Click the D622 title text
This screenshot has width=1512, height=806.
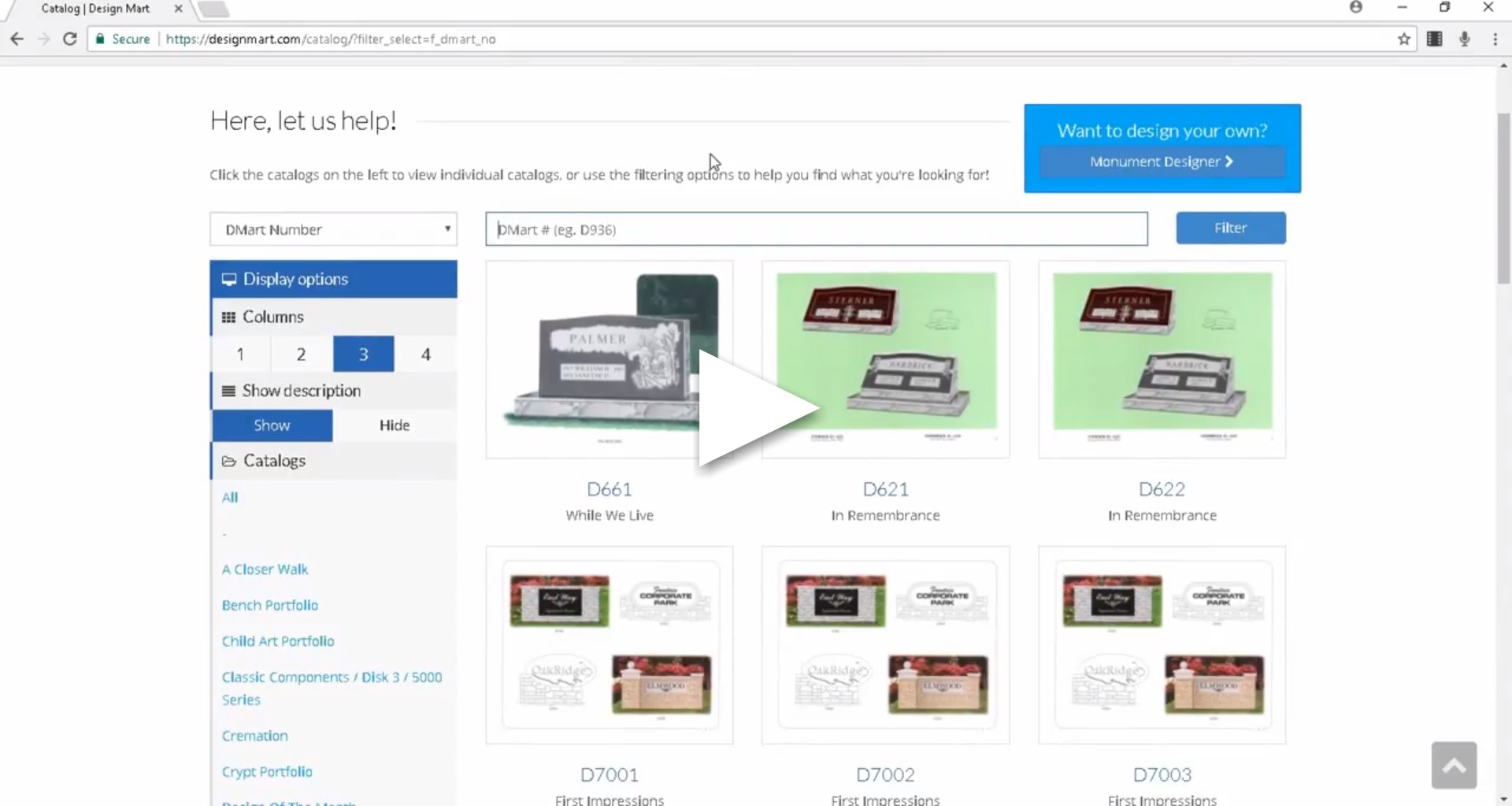[x=1162, y=489]
